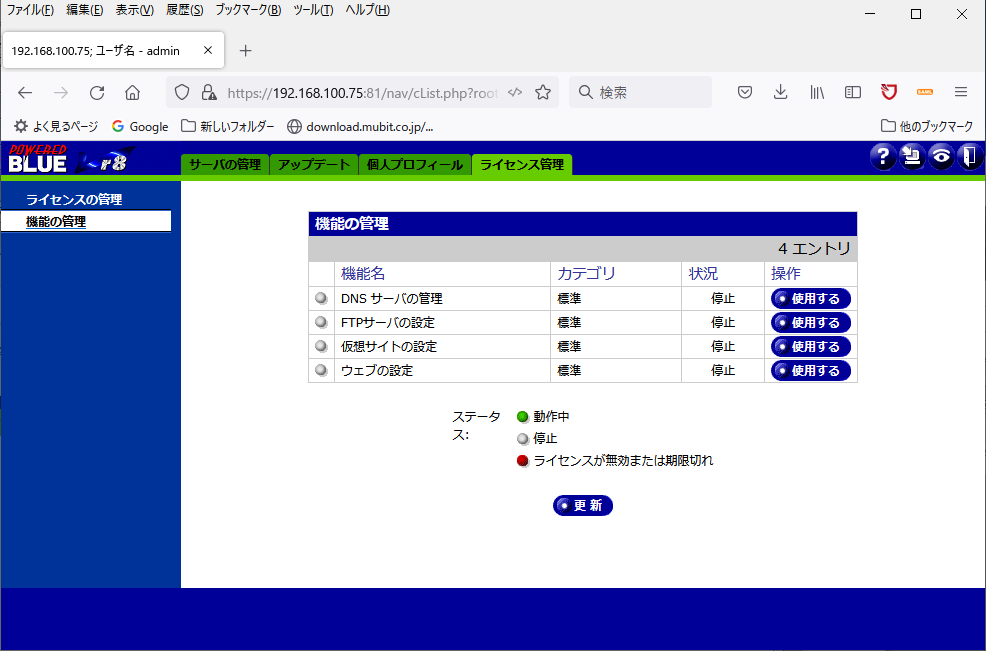Open the Google bookmark
The width and height of the screenshot is (986, 651).
[140, 126]
